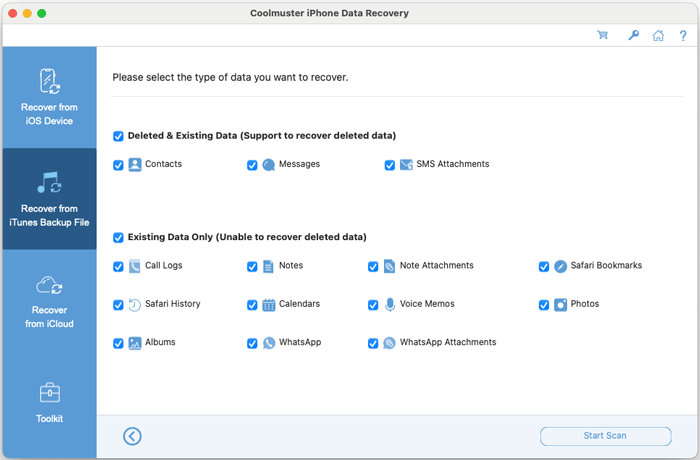Click the Calendars grid icon
The width and height of the screenshot is (700, 460).
269,305
